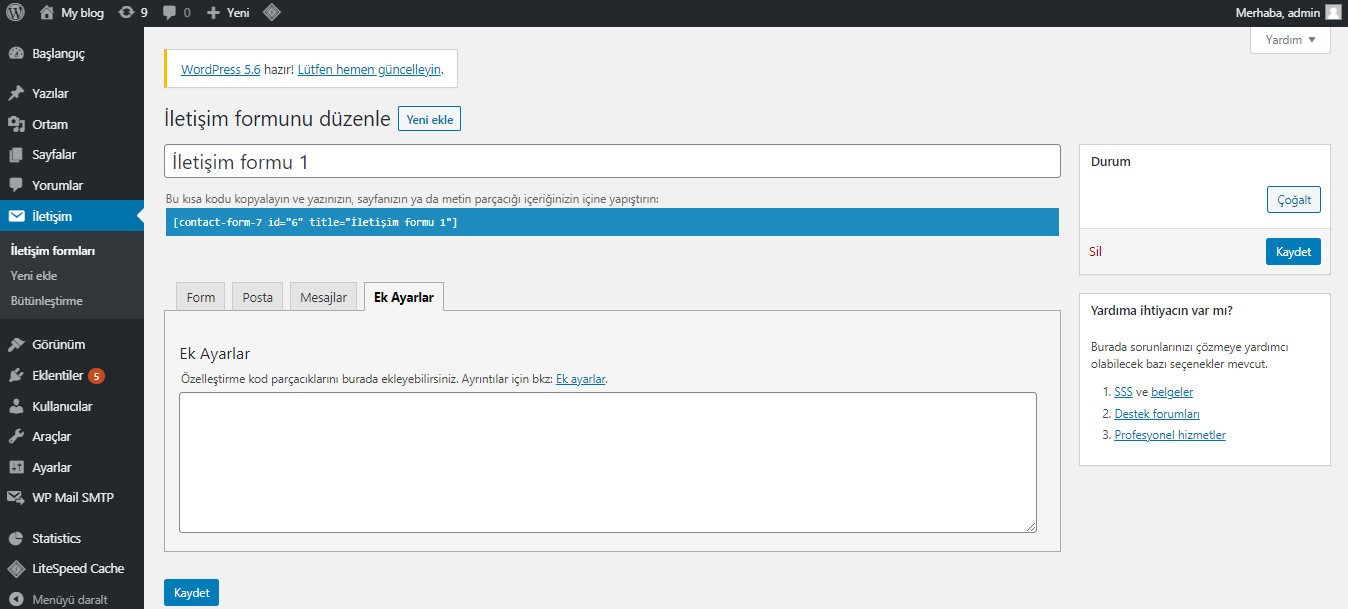This screenshot has height=609, width=1348.
Task: Click the form title input field
Action: click(612, 161)
